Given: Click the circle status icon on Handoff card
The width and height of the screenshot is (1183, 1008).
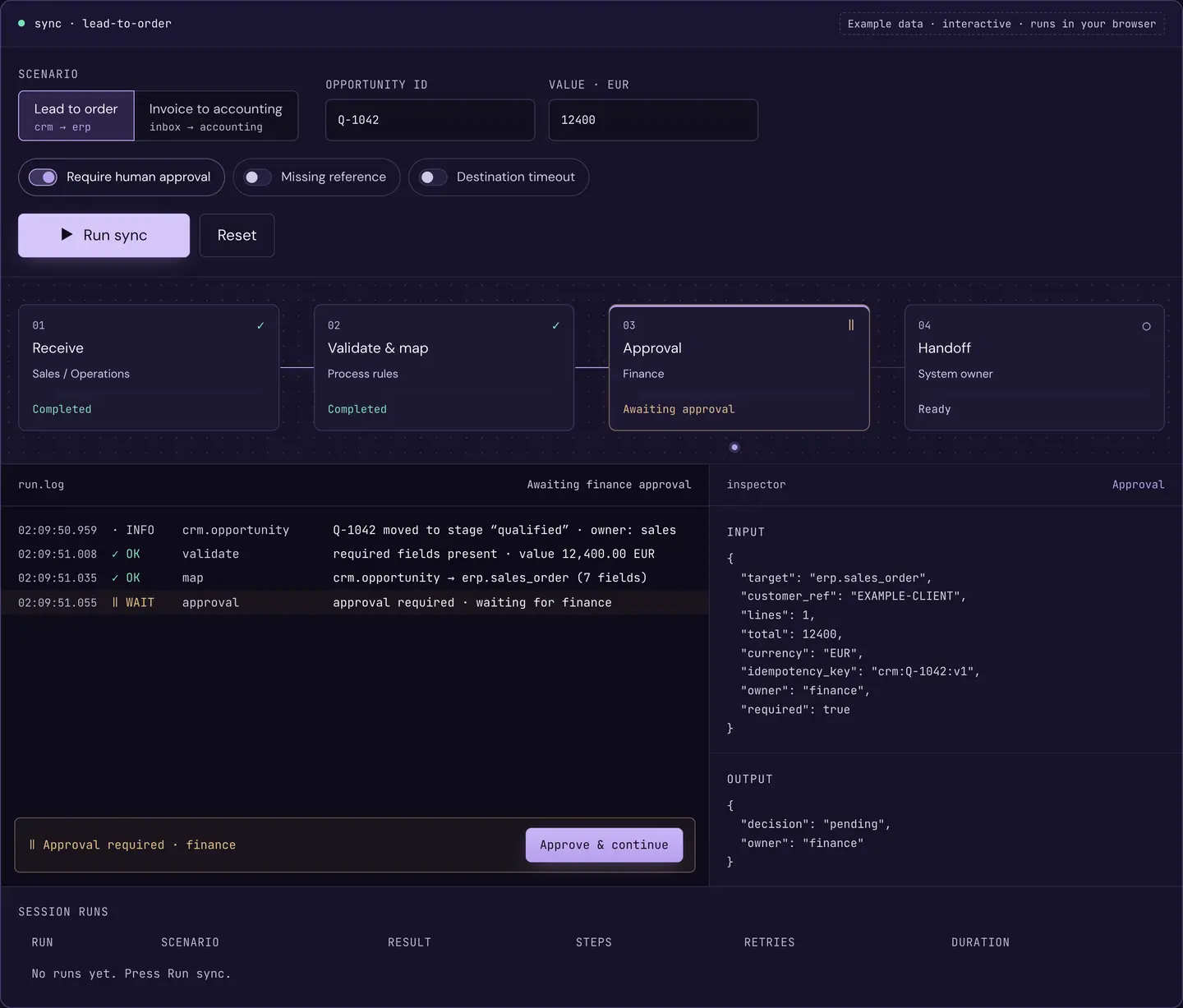Looking at the screenshot, I should 1146,327.
